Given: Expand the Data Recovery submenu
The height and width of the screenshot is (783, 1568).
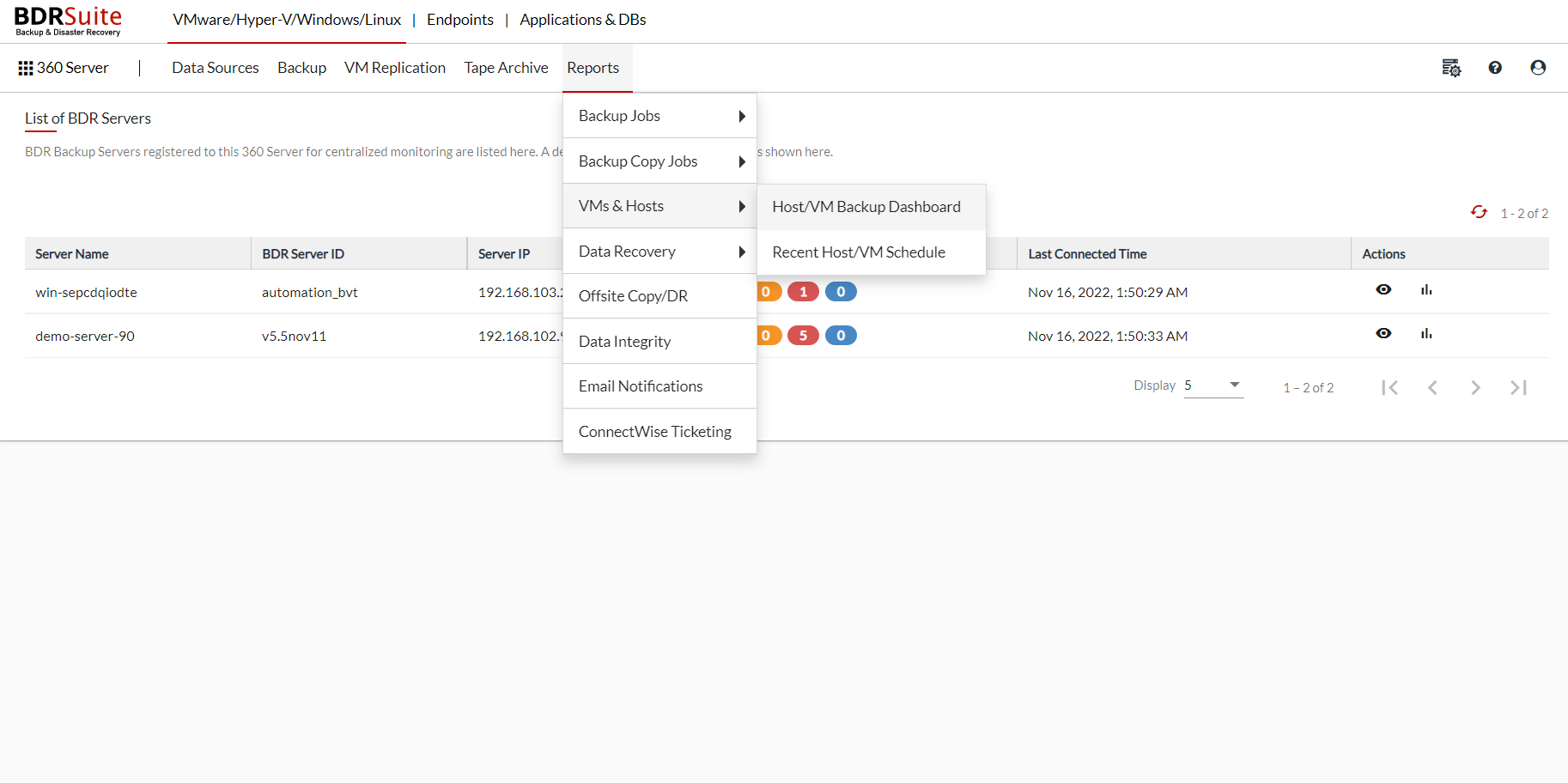Looking at the screenshot, I should tap(659, 252).
